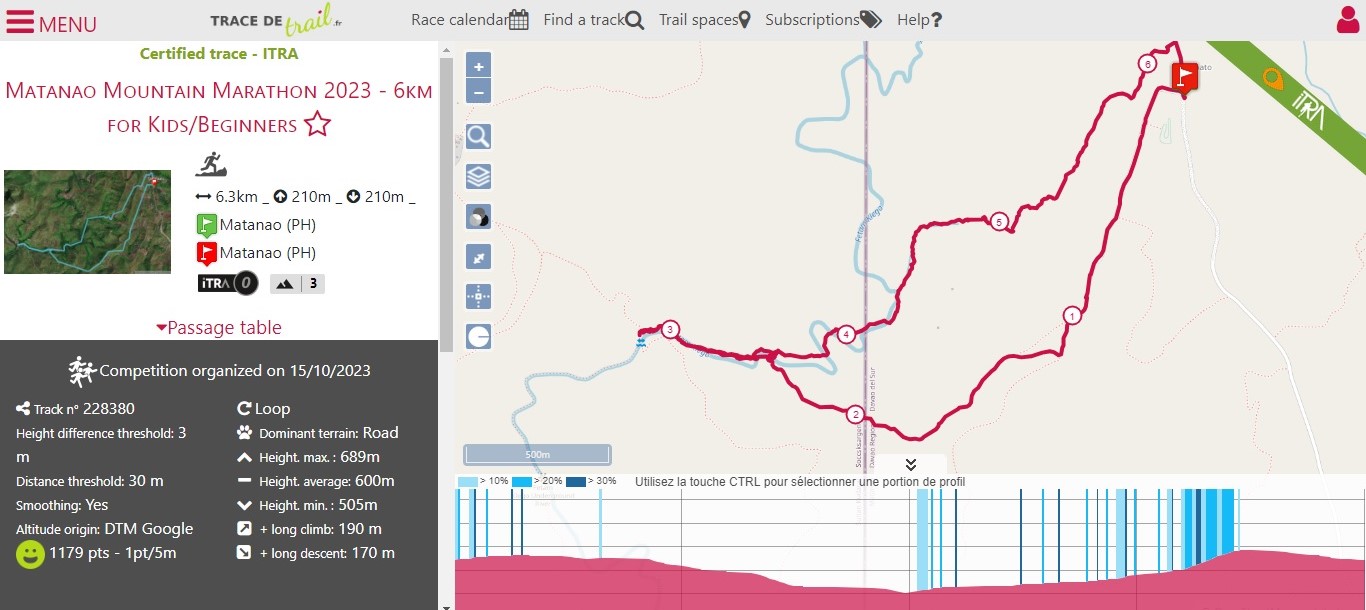This screenshot has height=610, width=1366.
Task: Click the map color/contrast circles button
Action: point(479,217)
